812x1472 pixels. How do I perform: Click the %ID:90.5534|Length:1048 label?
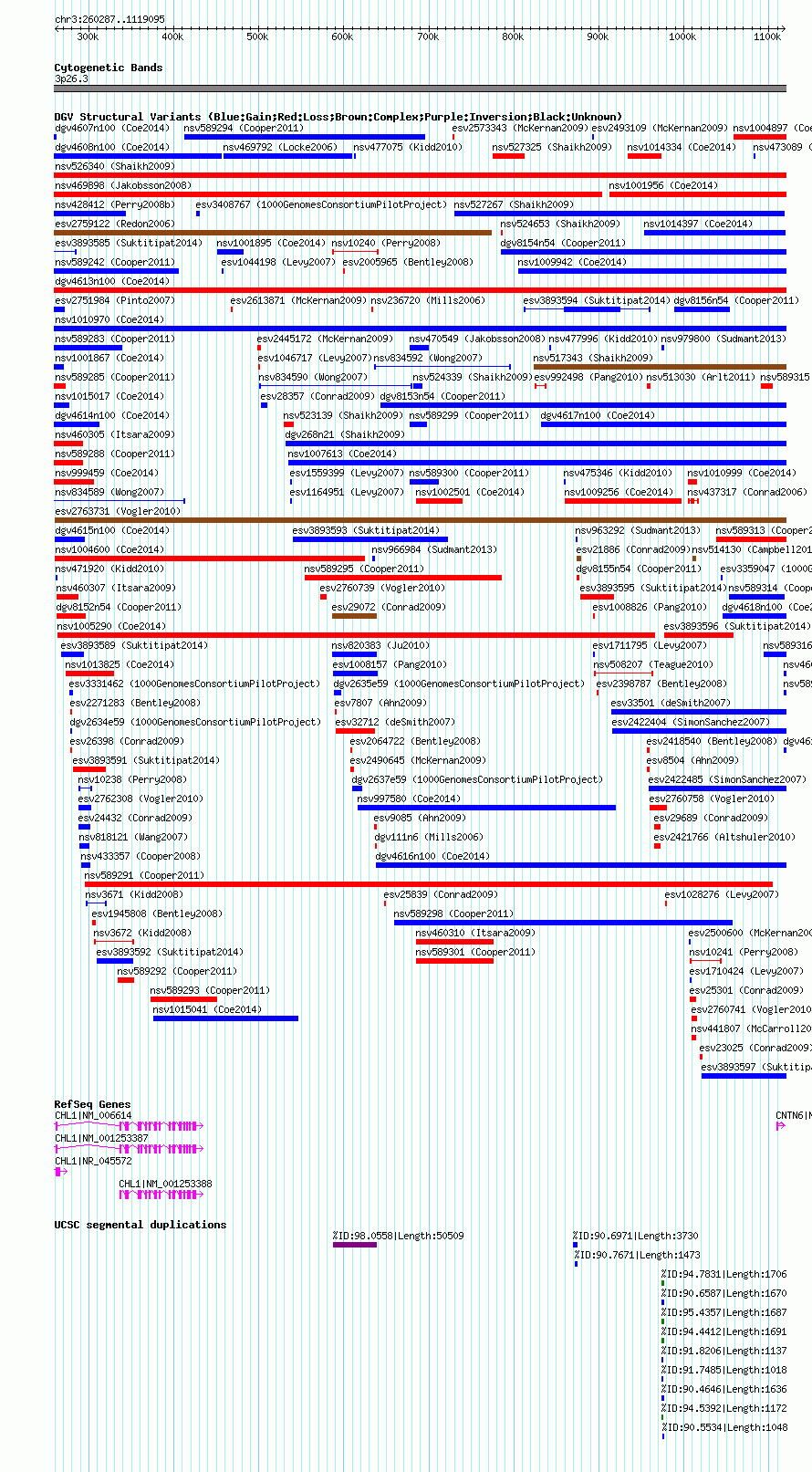tap(724, 1427)
